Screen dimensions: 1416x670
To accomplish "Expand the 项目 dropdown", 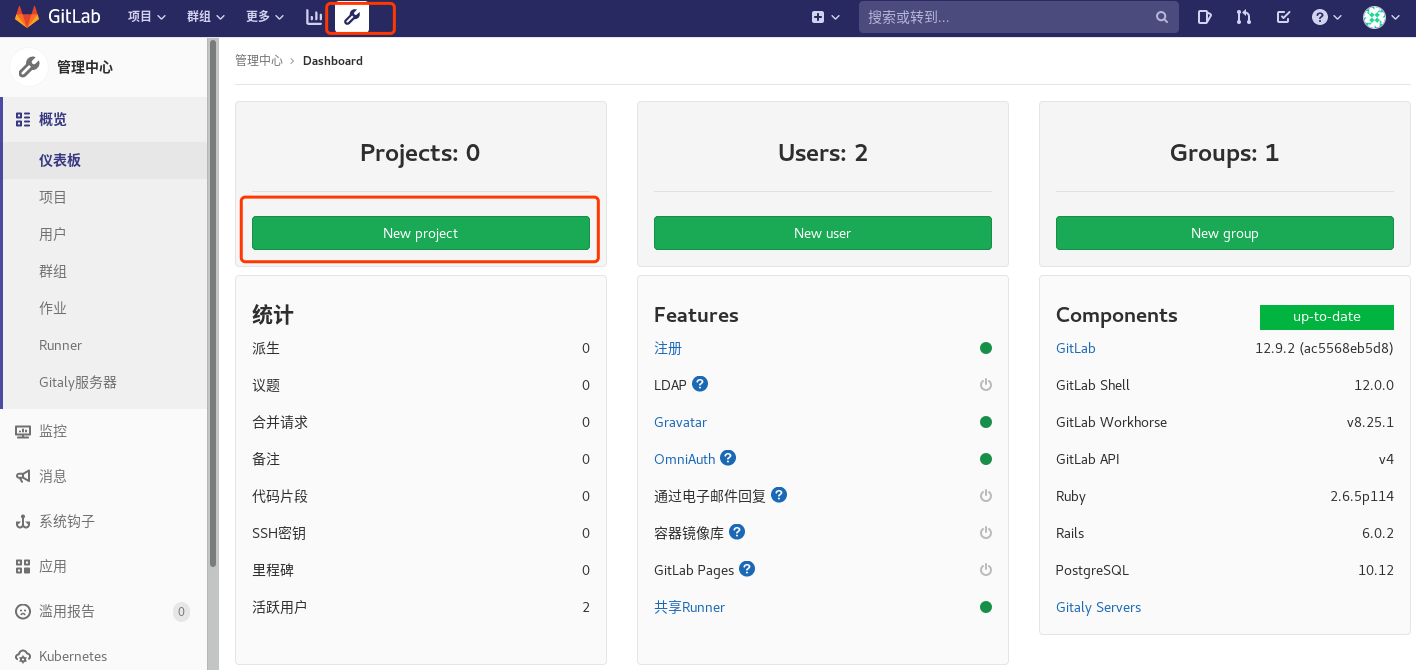I will (147, 17).
